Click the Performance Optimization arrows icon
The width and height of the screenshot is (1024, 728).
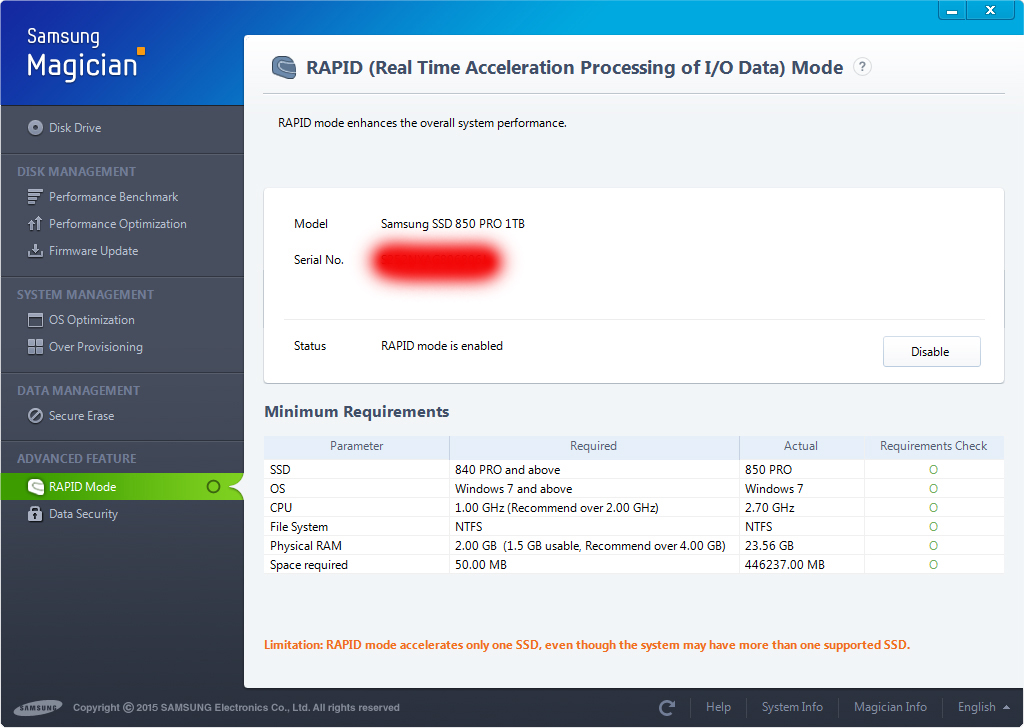click(35, 224)
